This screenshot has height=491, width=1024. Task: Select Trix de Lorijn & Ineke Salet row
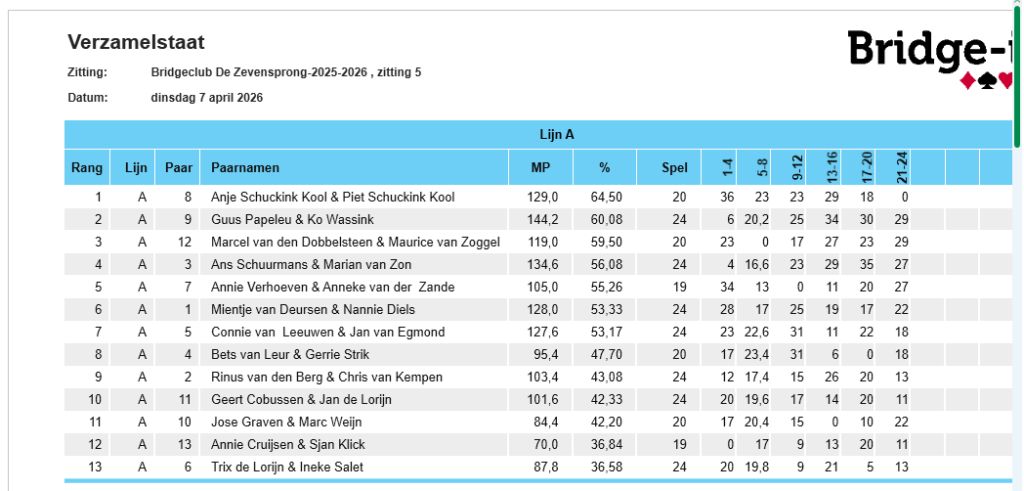coord(538,467)
